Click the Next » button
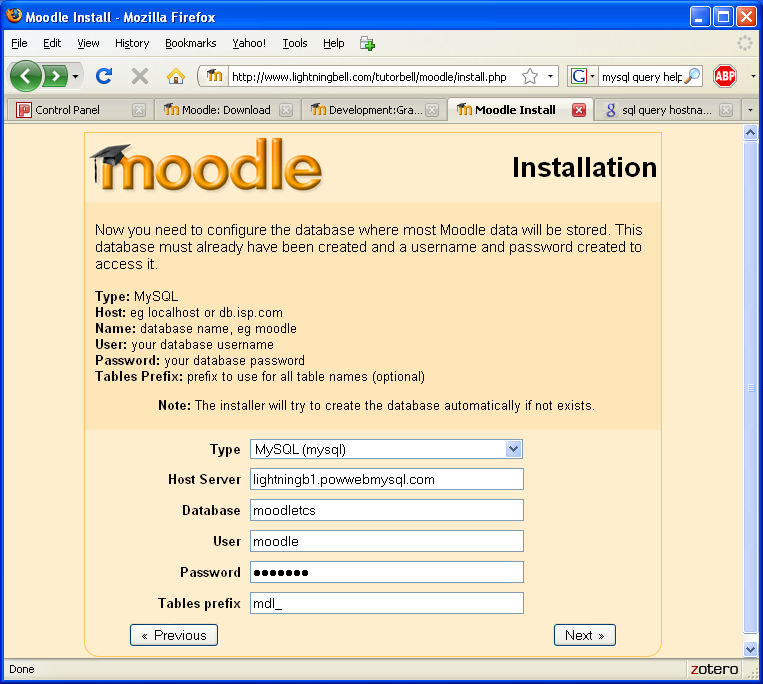This screenshot has width=763, height=684. 584,635
